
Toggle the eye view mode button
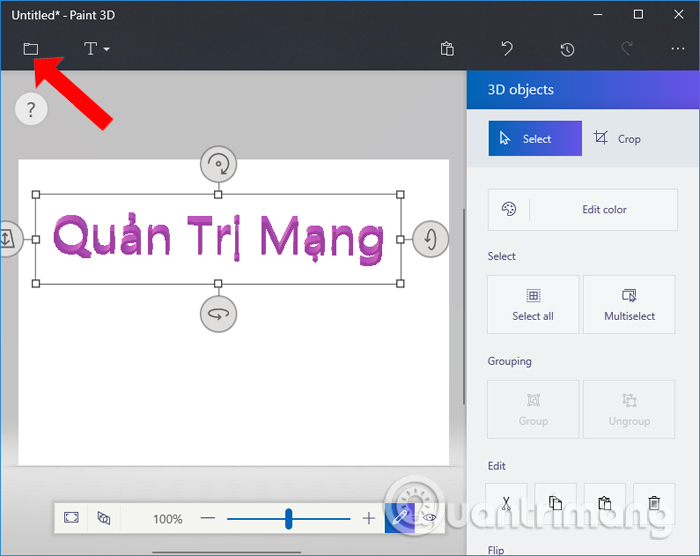429,518
